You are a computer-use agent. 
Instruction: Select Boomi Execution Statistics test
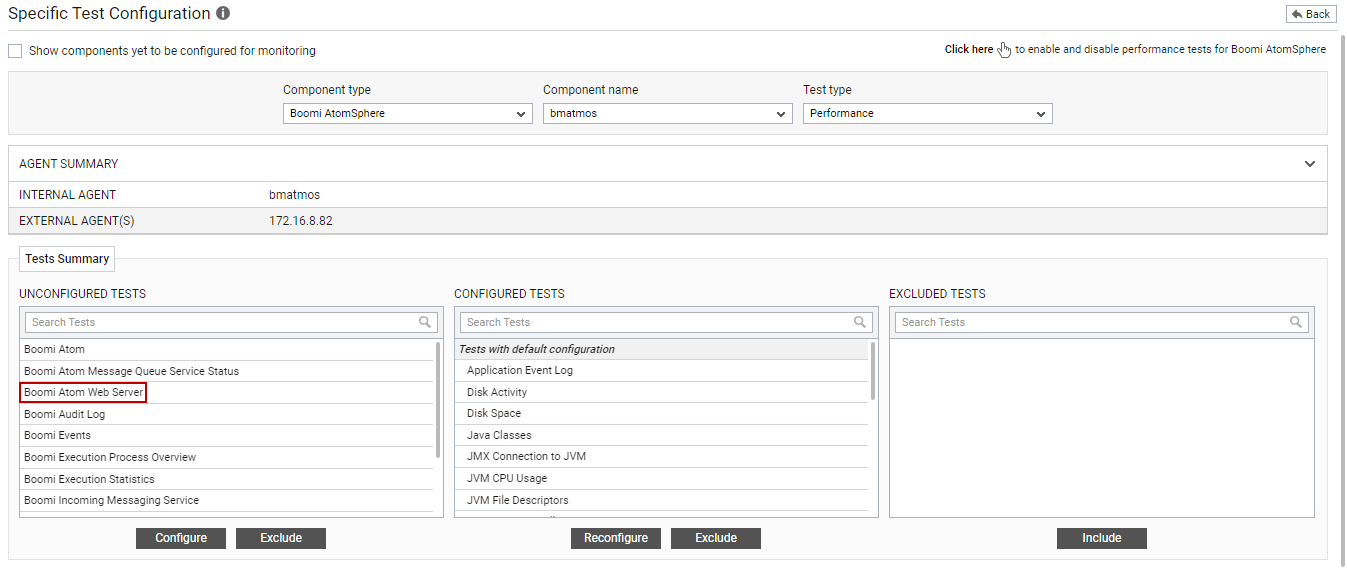[x=227, y=479]
